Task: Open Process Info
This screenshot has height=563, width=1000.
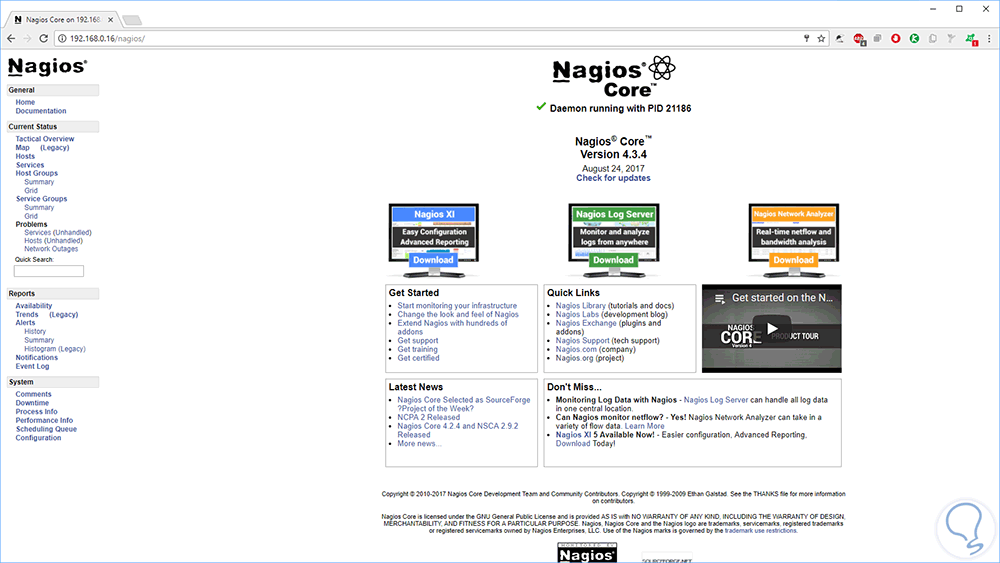Action: [36, 412]
